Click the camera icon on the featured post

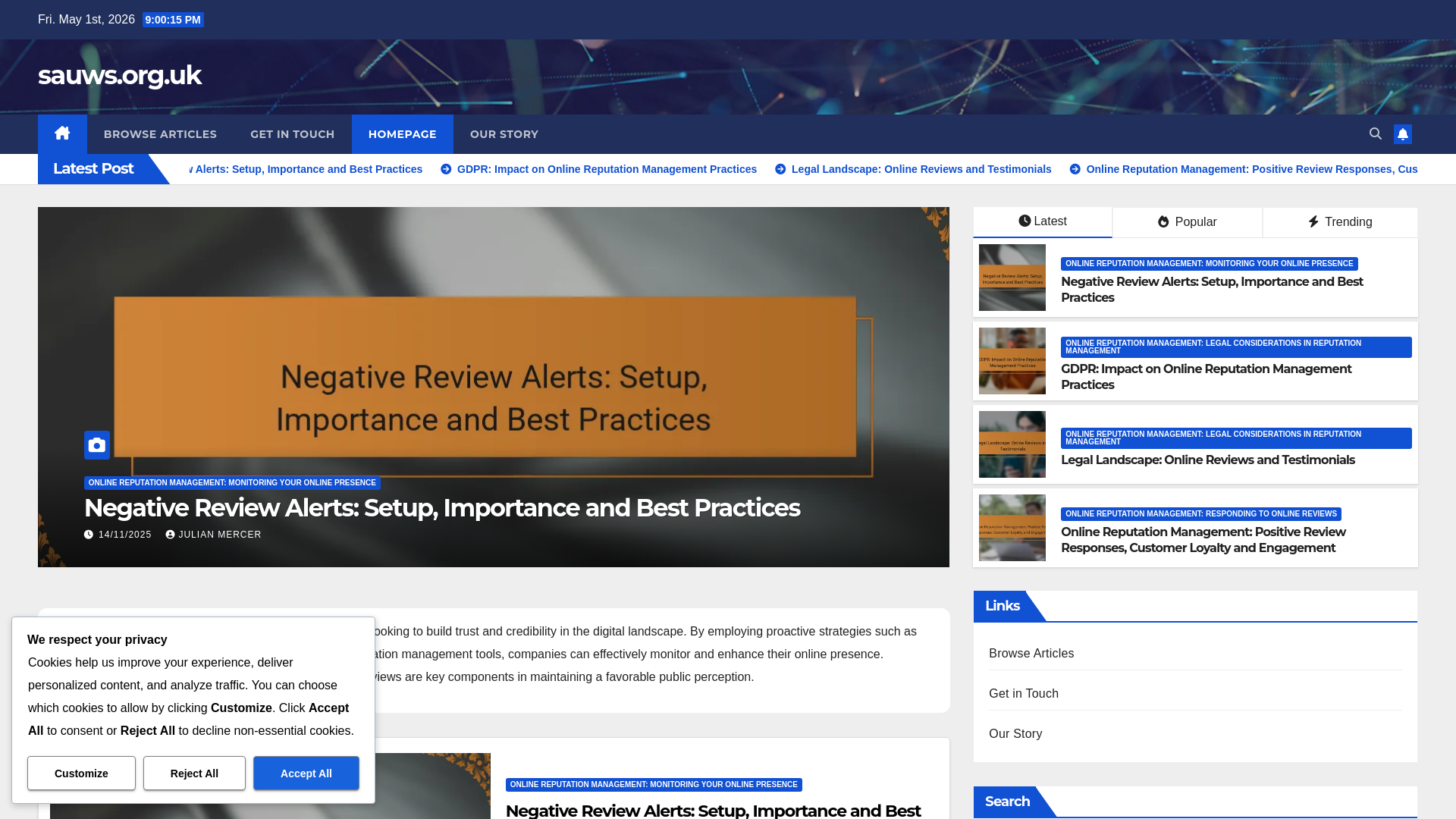click(x=97, y=445)
